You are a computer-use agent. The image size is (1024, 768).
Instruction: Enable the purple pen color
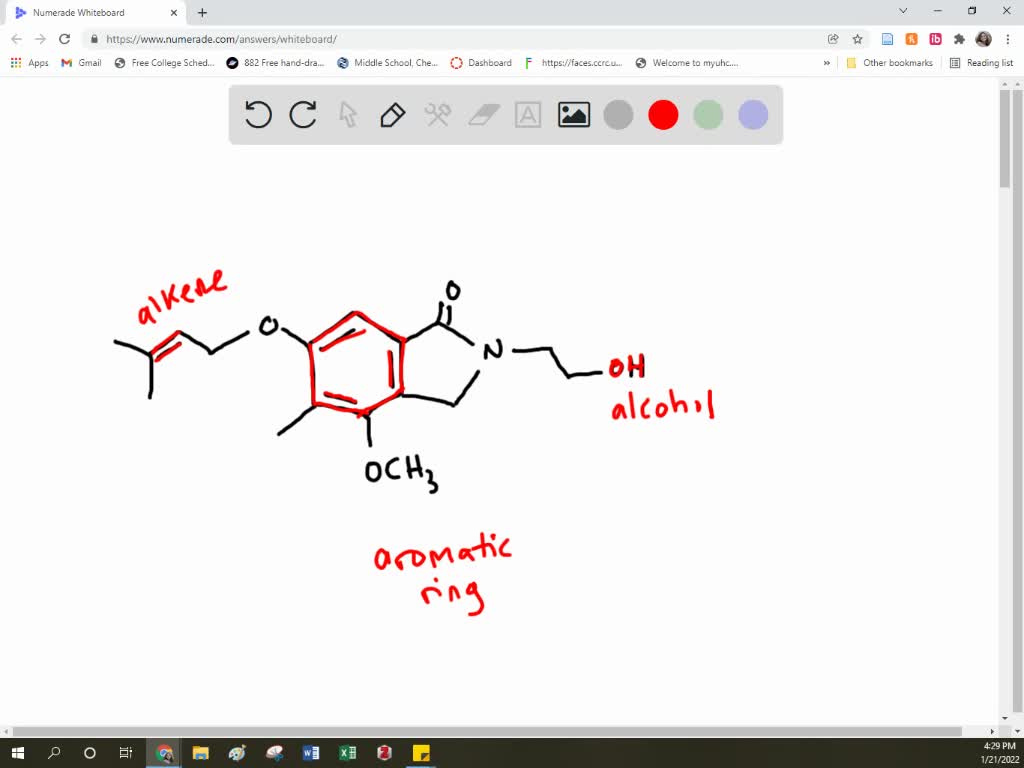(x=752, y=114)
